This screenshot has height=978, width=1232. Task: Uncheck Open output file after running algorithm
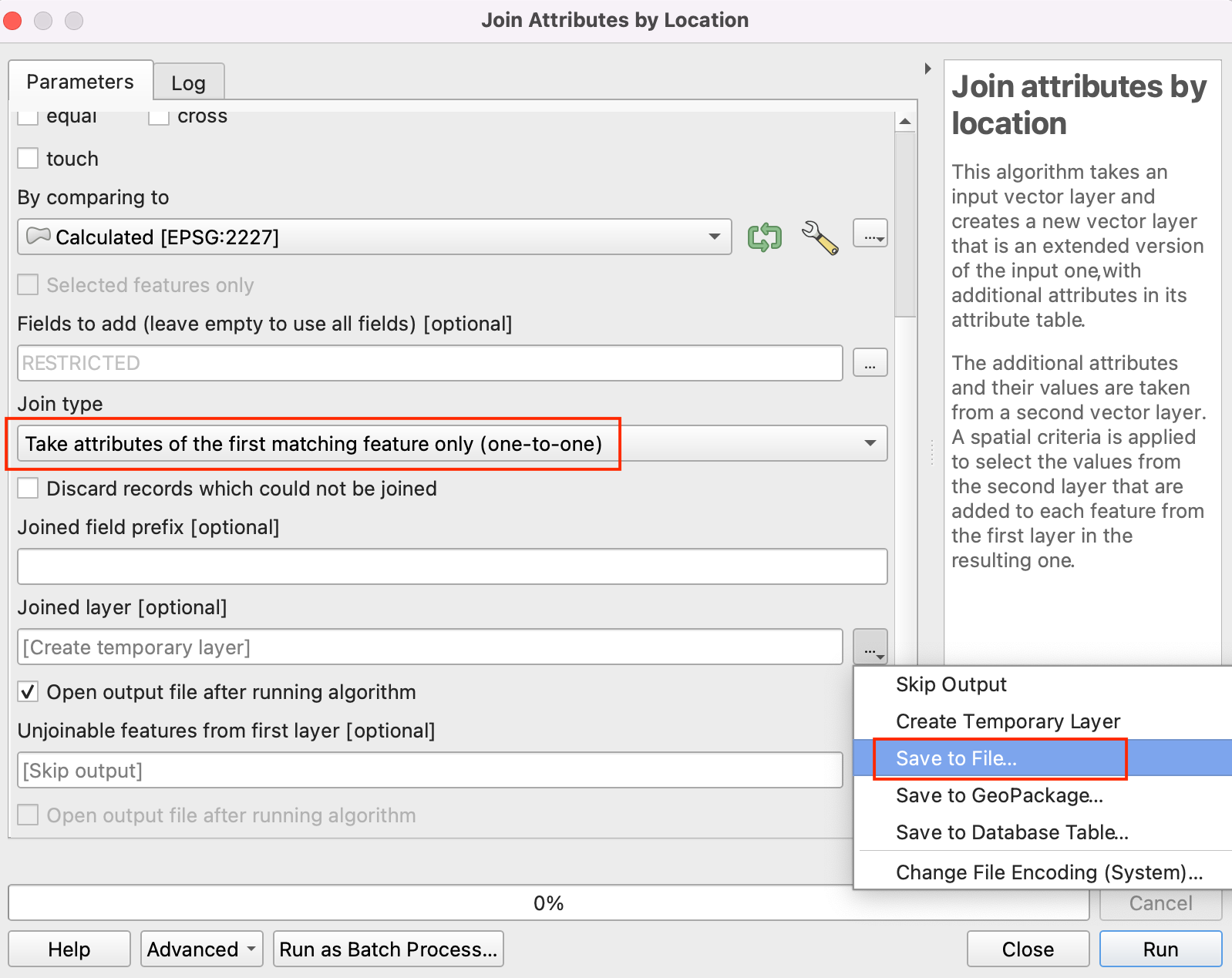(x=29, y=692)
